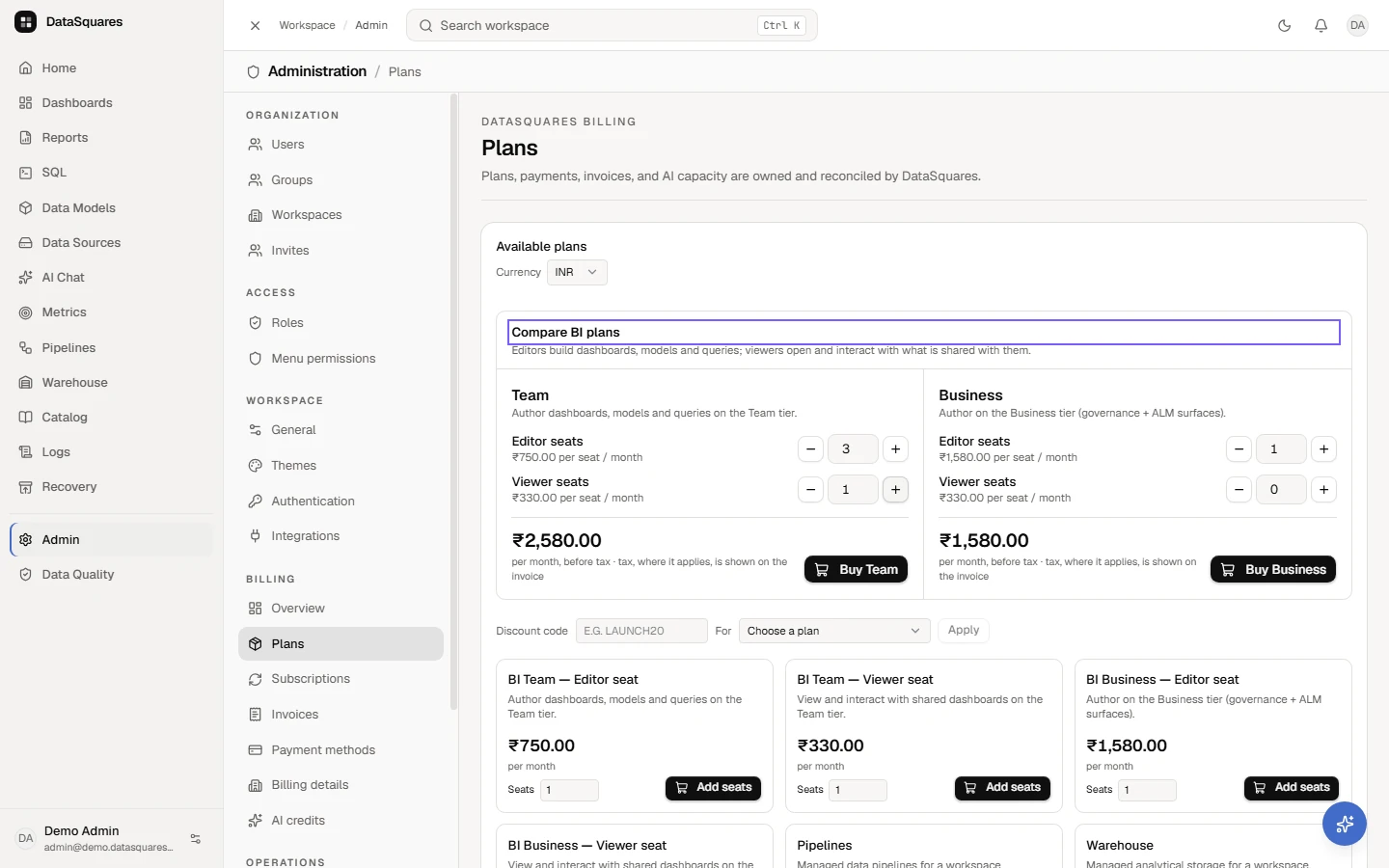This screenshot has height=868, width=1389.
Task: Apply the discount code
Action: point(964,631)
